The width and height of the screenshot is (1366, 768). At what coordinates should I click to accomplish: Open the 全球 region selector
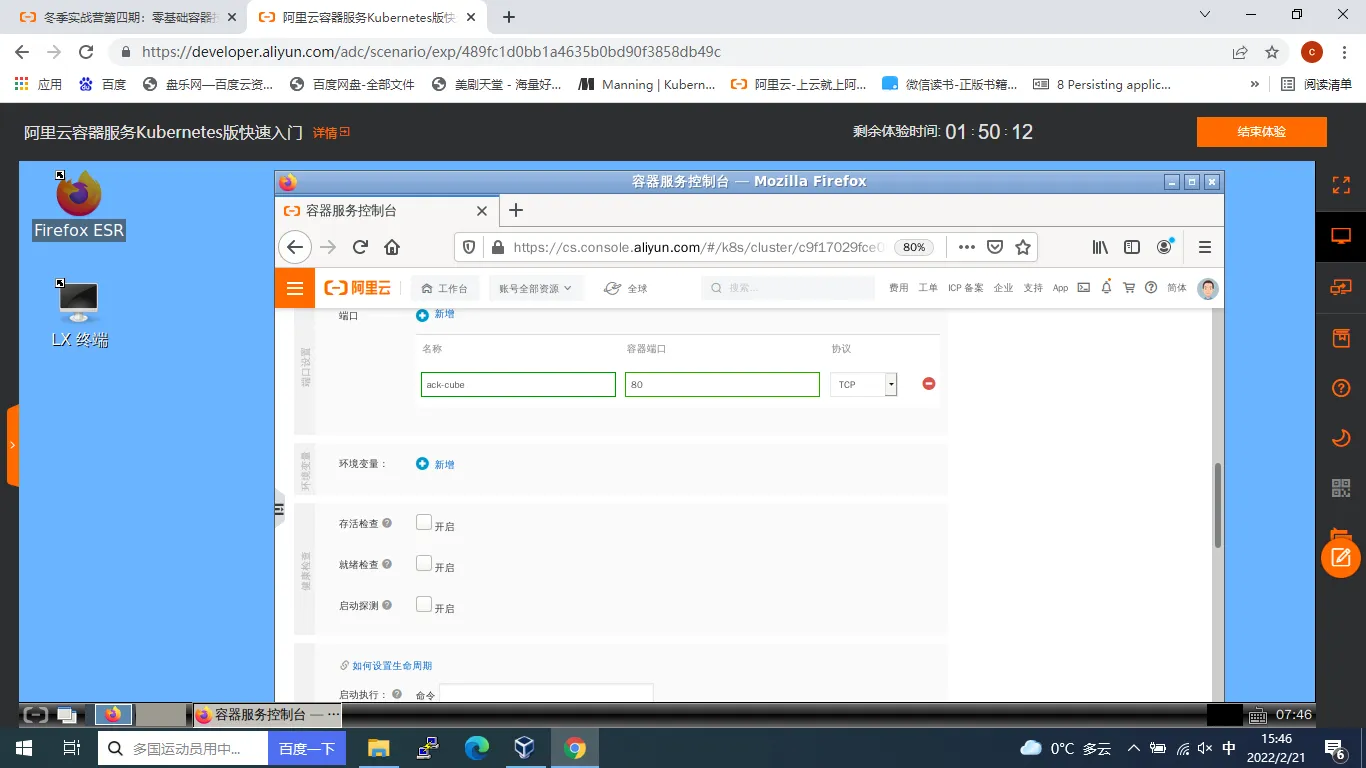(626, 288)
